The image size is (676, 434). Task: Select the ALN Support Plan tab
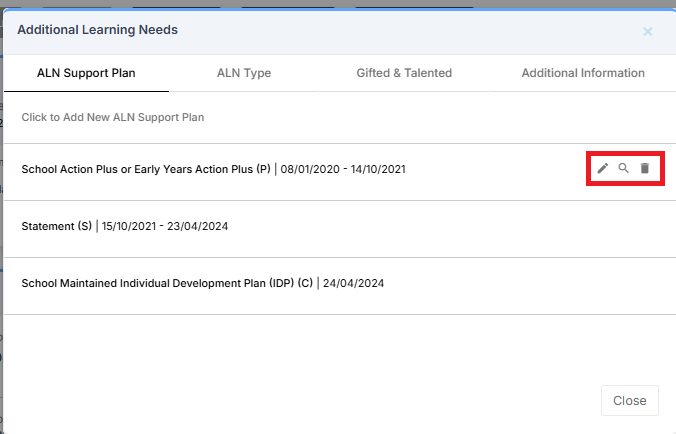pyautogui.click(x=86, y=73)
